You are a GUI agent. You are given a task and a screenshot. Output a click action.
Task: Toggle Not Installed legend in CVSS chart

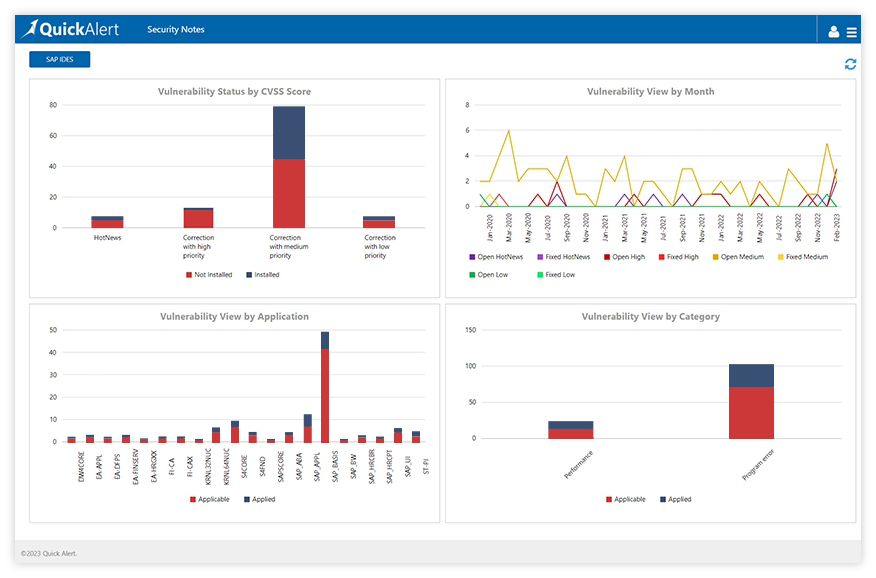[x=209, y=275]
